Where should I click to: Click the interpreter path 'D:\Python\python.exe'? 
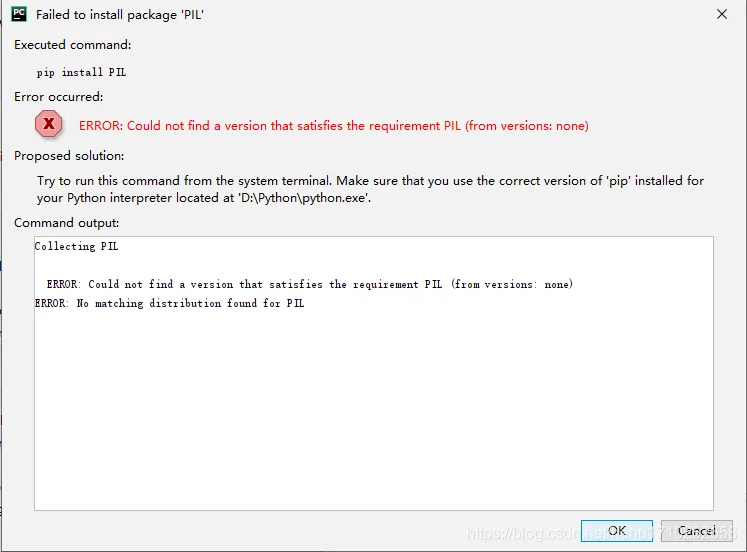point(304,198)
